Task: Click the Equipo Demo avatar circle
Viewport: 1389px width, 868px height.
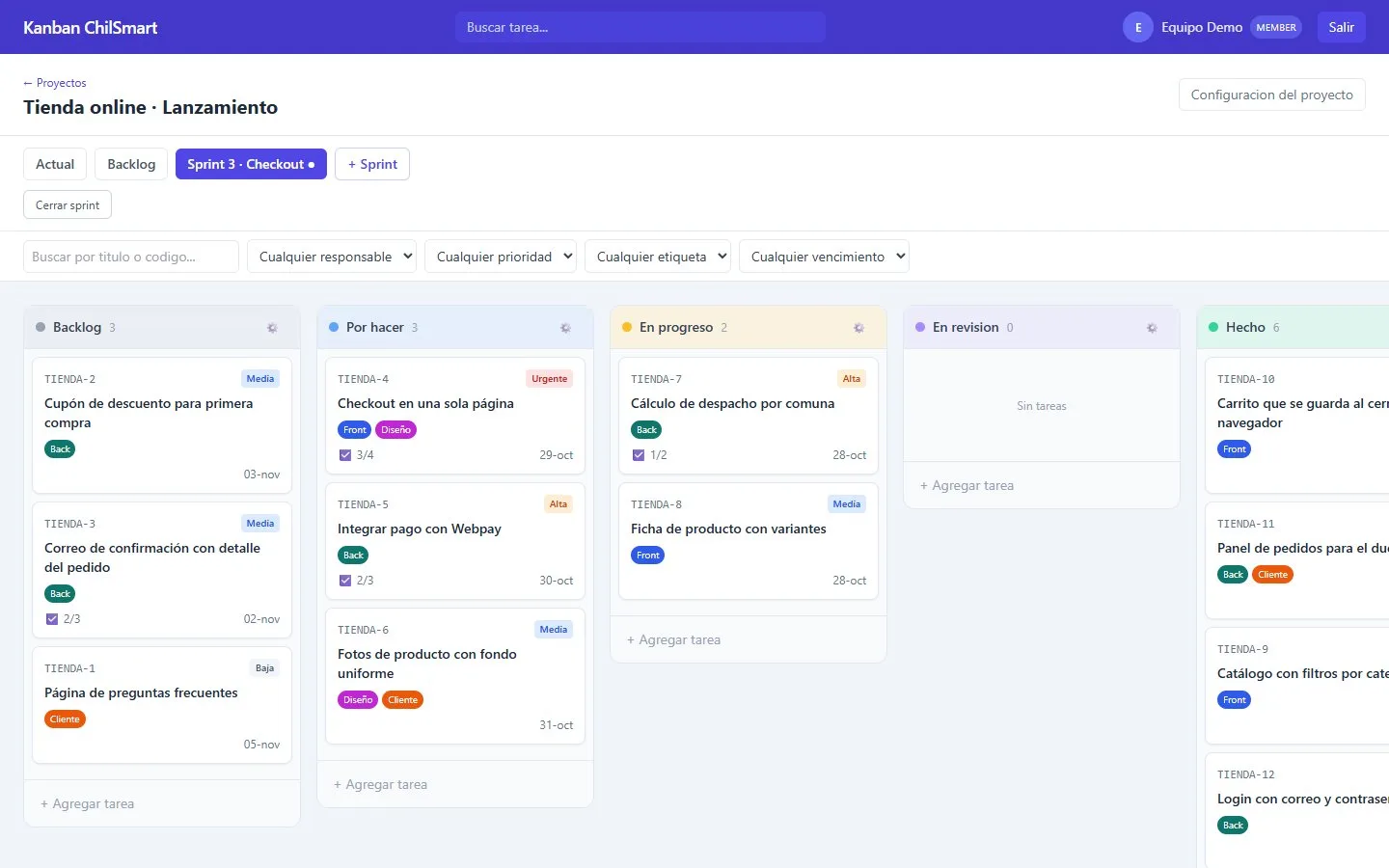Action: coord(1138,27)
